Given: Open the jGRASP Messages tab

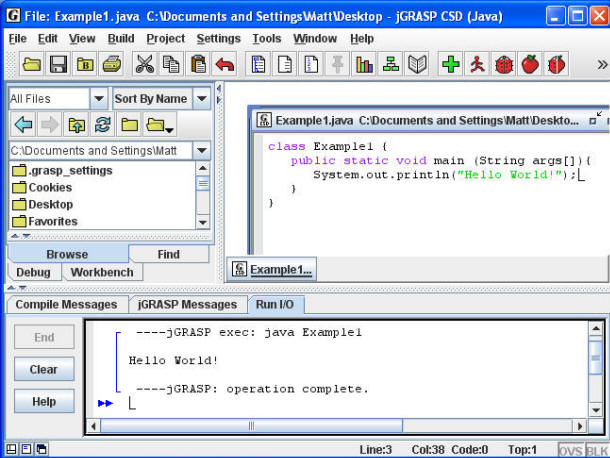Looking at the screenshot, I should 188,304.
